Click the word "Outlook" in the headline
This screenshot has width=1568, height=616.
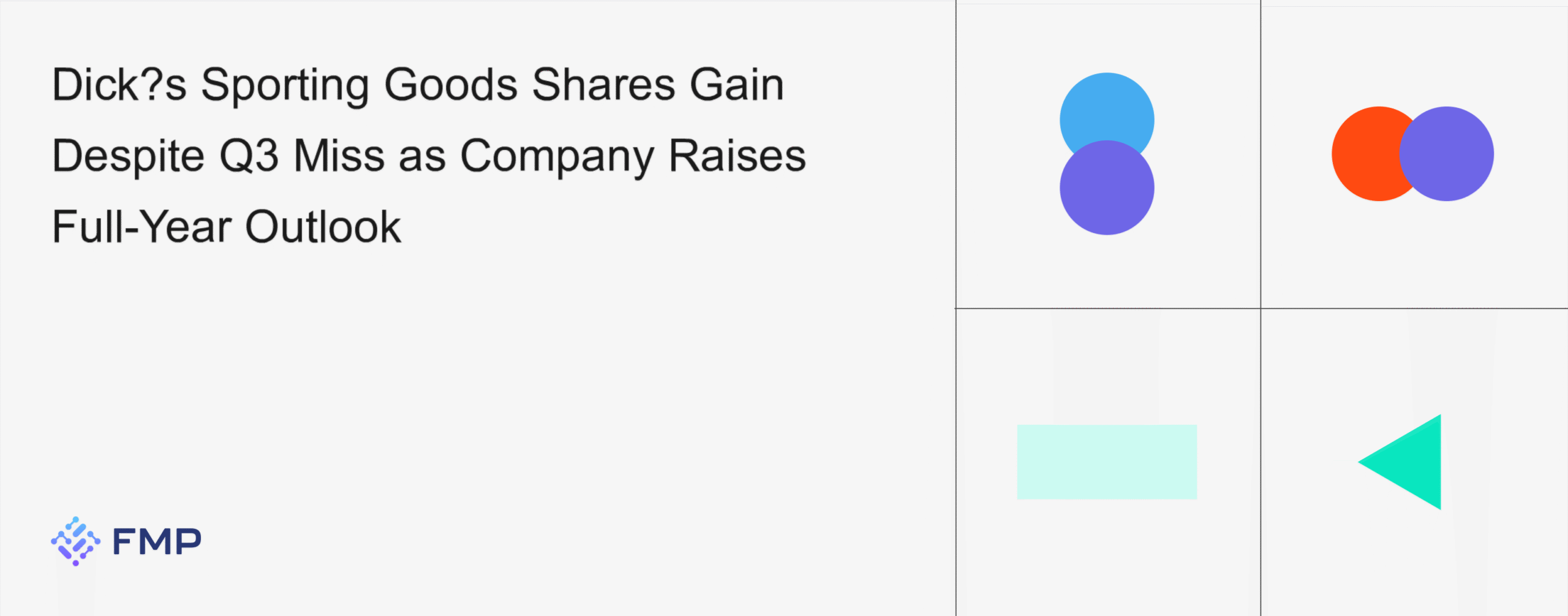point(323,227)
